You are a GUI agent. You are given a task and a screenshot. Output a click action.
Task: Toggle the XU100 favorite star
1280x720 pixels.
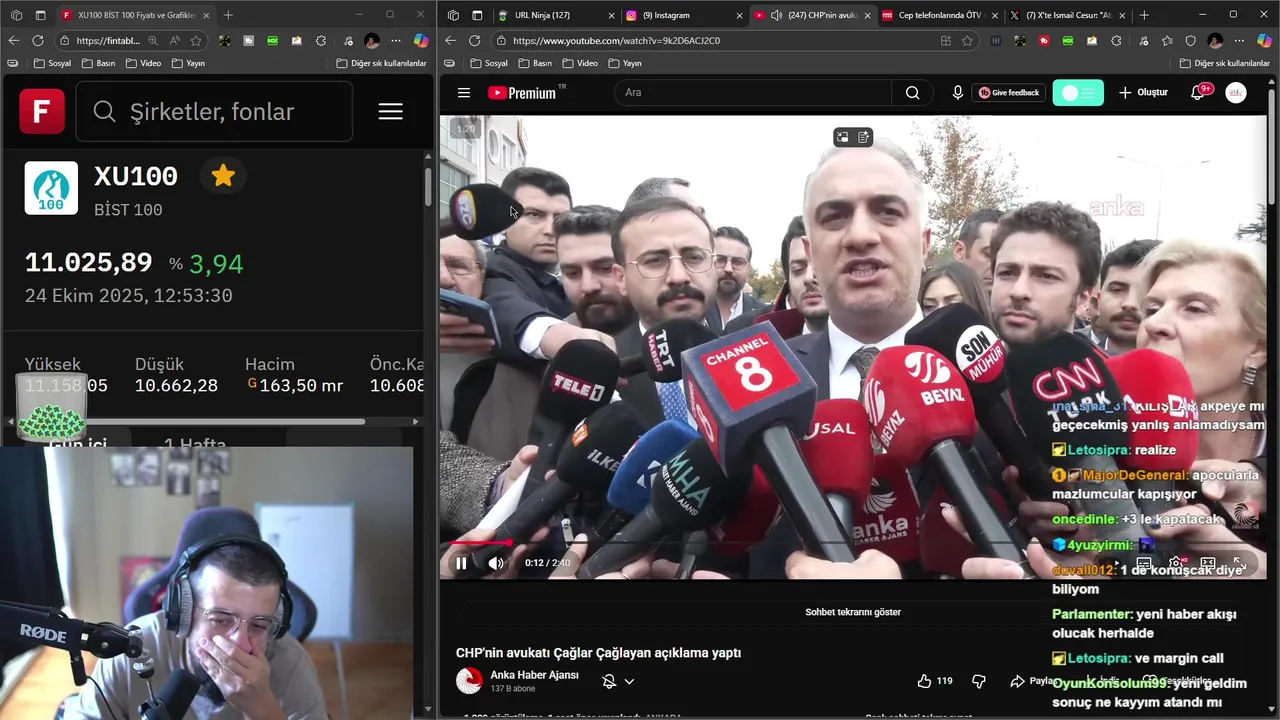click(223, 176)
